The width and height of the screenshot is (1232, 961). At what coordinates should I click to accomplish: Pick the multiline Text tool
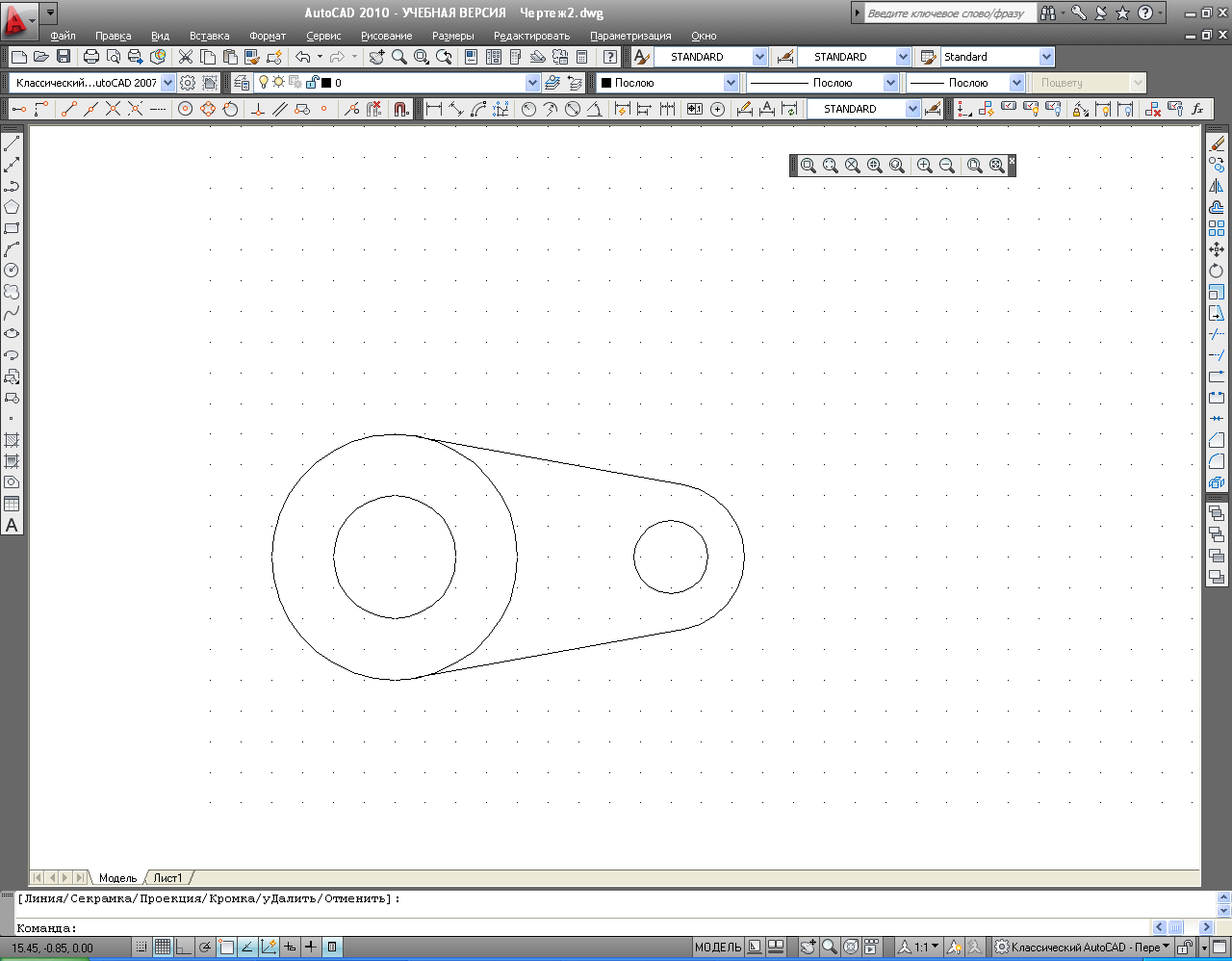(x=12, y=525)
